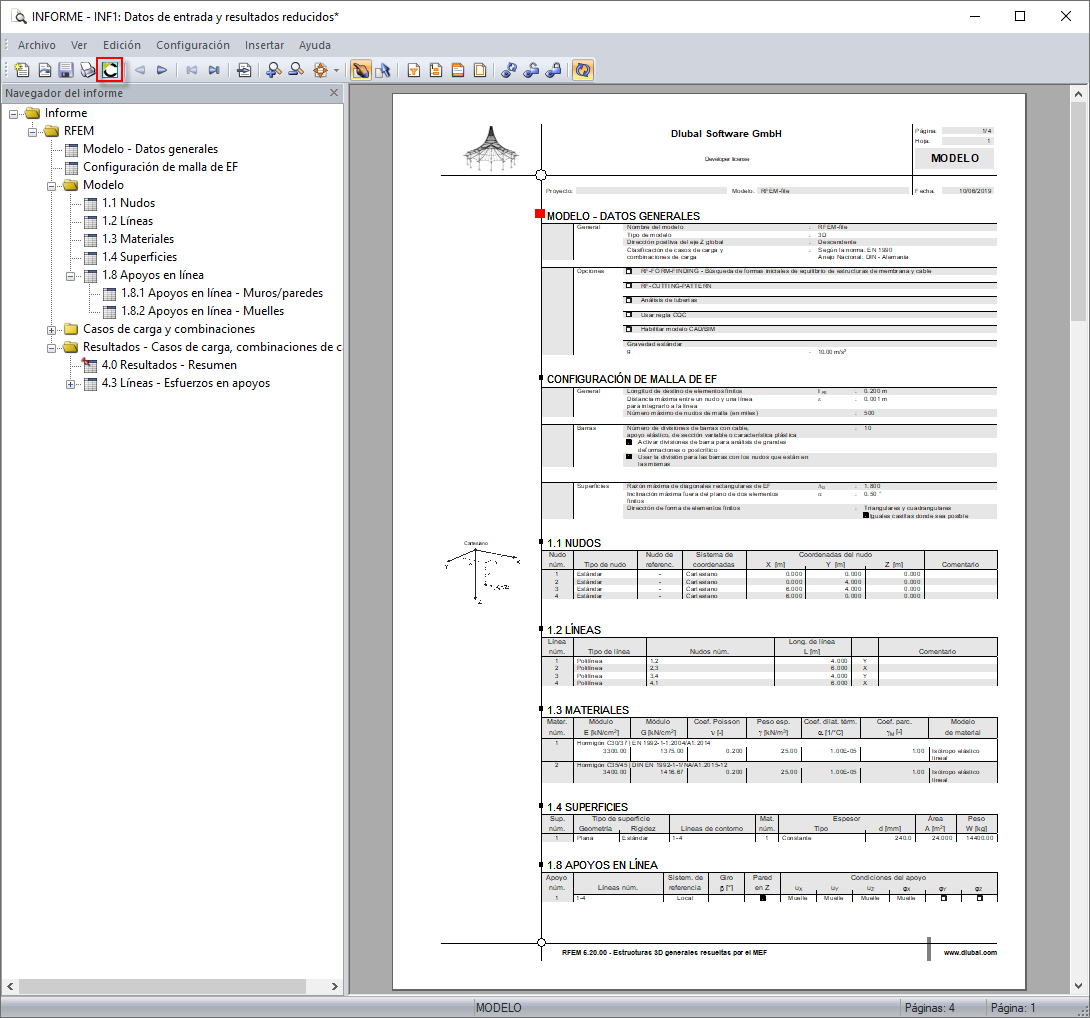Collapse the 1.8 Apoyos en línea node
The image size is (1090, 1018).
click(x=70, y=276)
